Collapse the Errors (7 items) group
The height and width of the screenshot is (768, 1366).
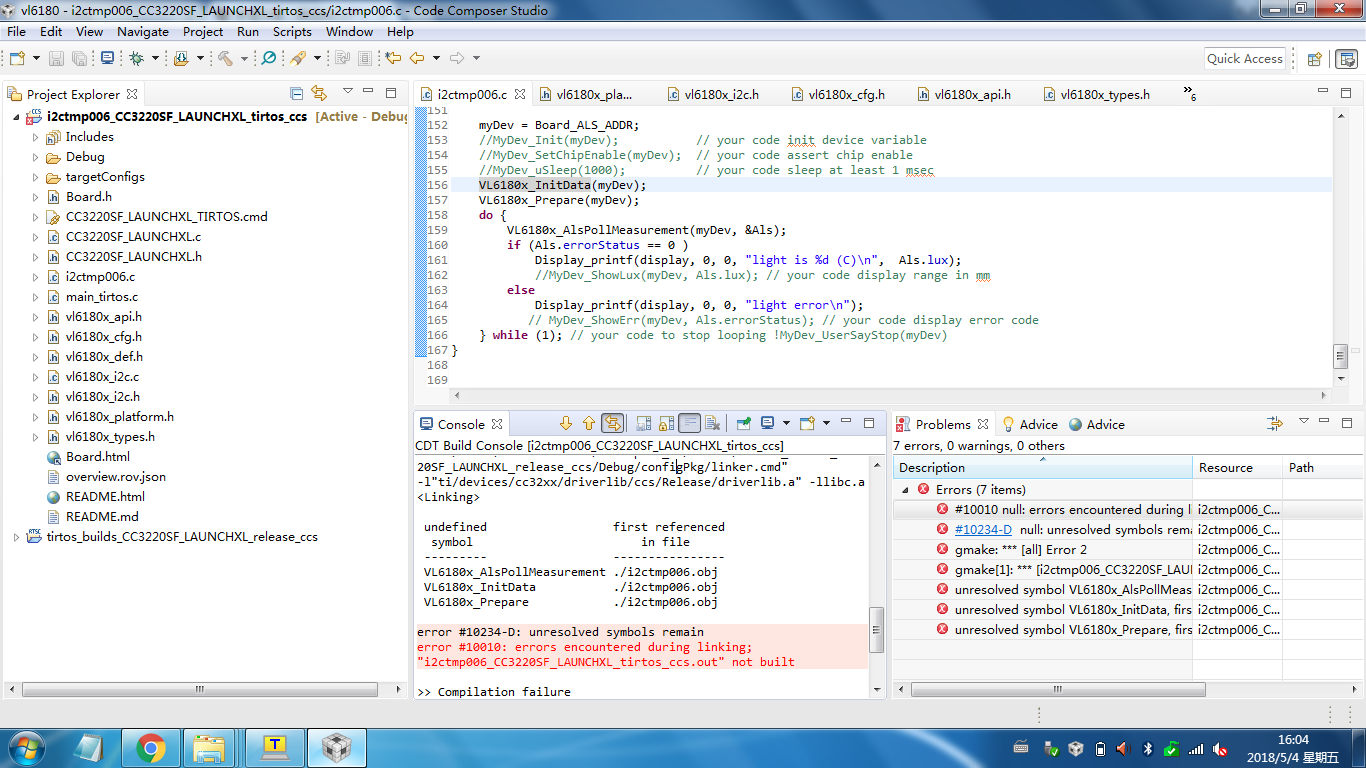pos(905,490)
